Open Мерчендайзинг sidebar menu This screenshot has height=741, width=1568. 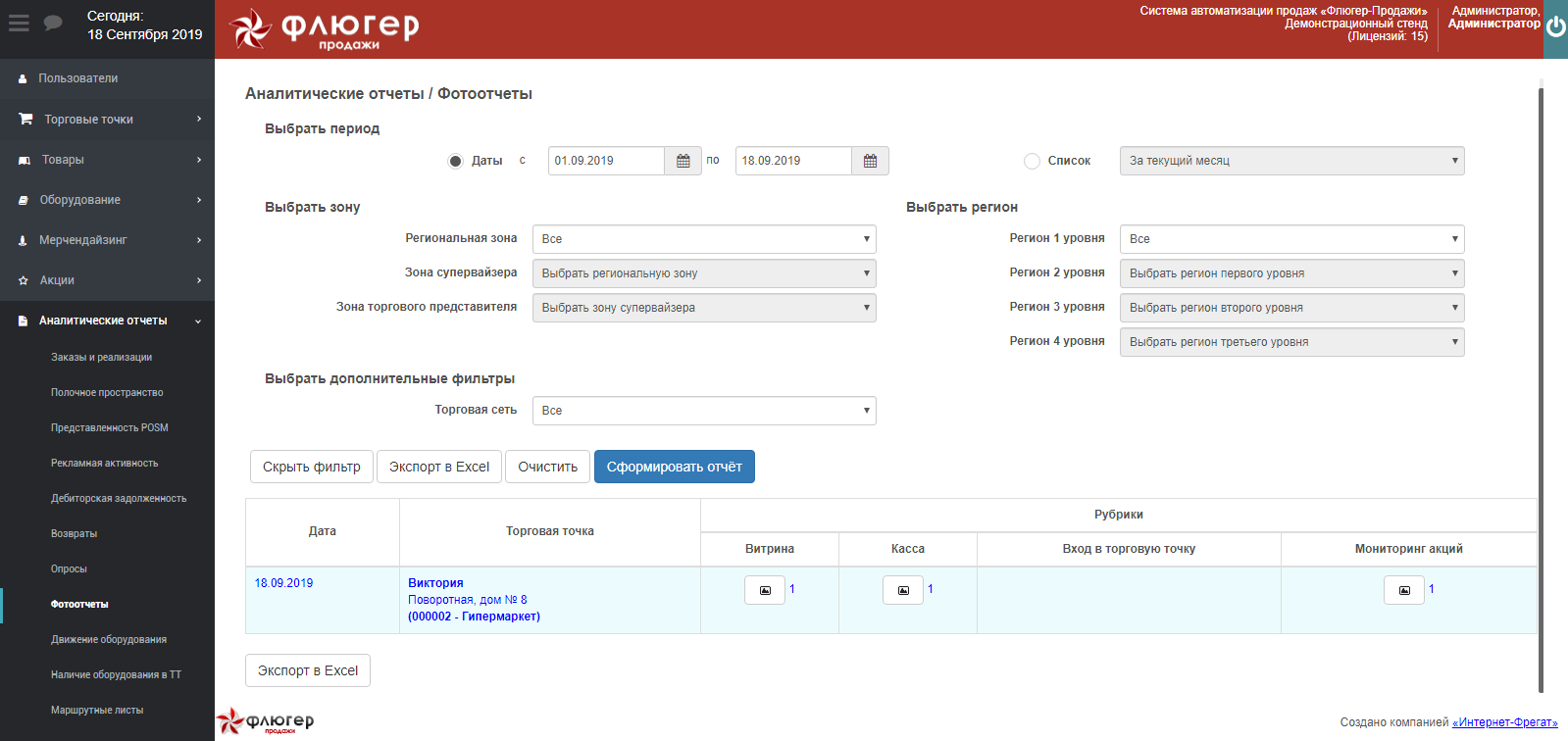pos(107,240)
